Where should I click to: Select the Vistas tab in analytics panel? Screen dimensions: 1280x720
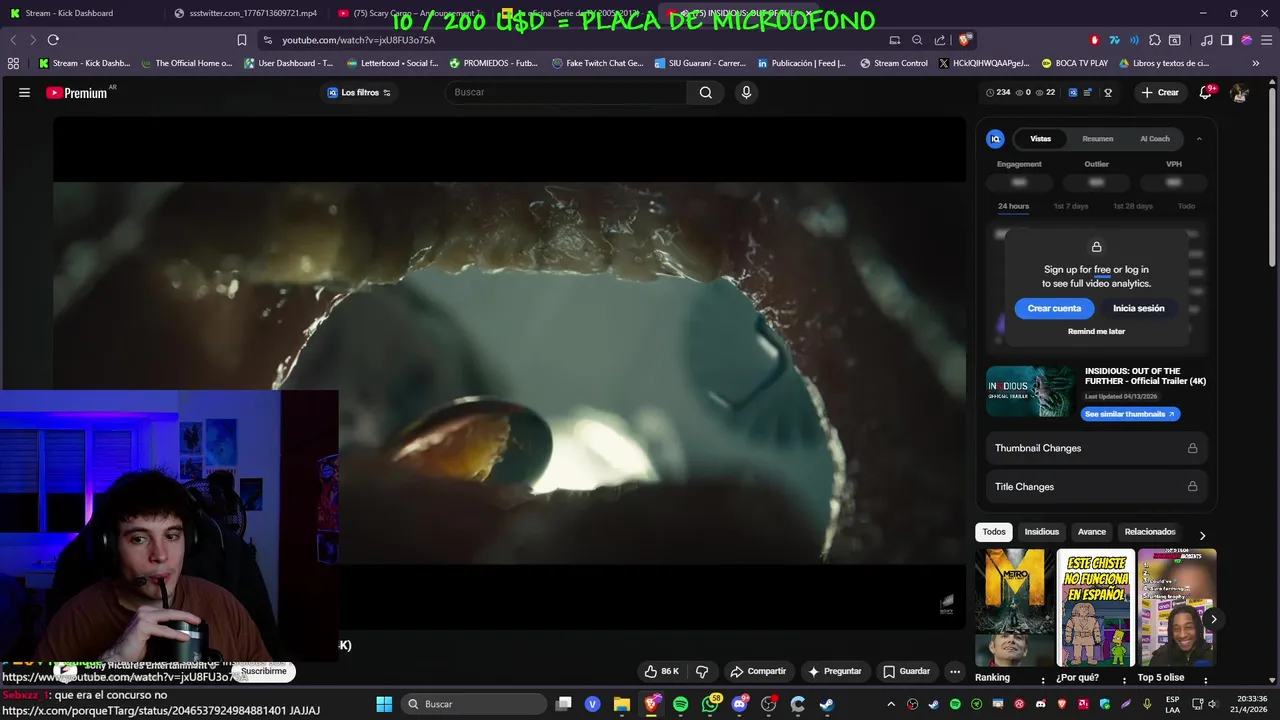coord(1040,139)
